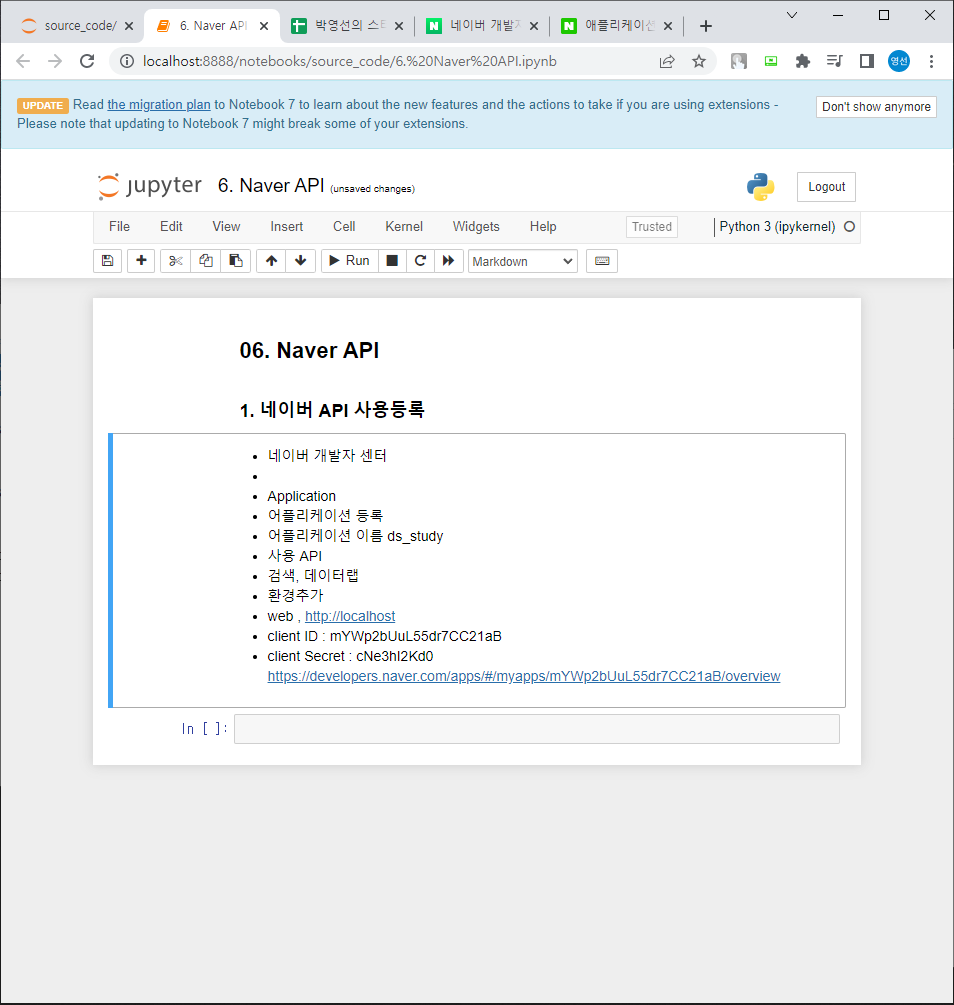Open the Cell menu
Screen dimensions: 954x1005
click(x=344, y=227)
